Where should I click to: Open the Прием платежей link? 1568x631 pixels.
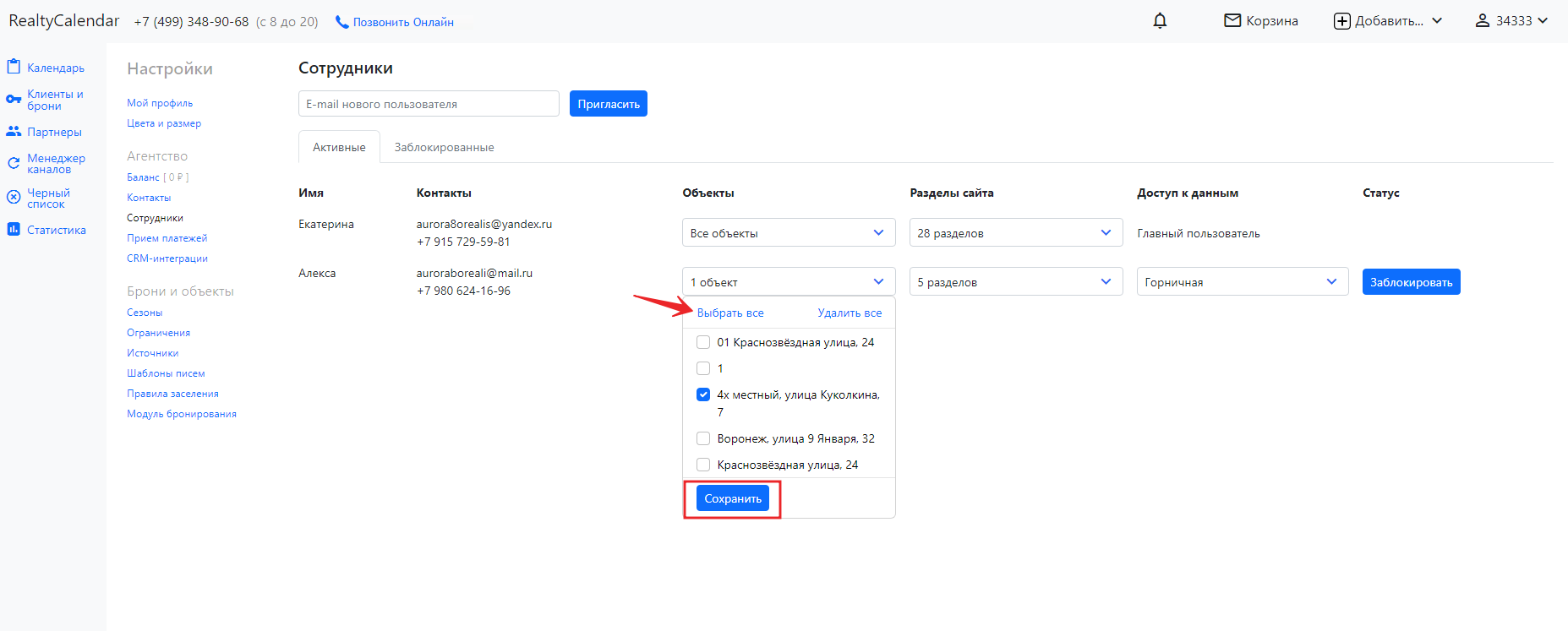[x=167, y=238]
